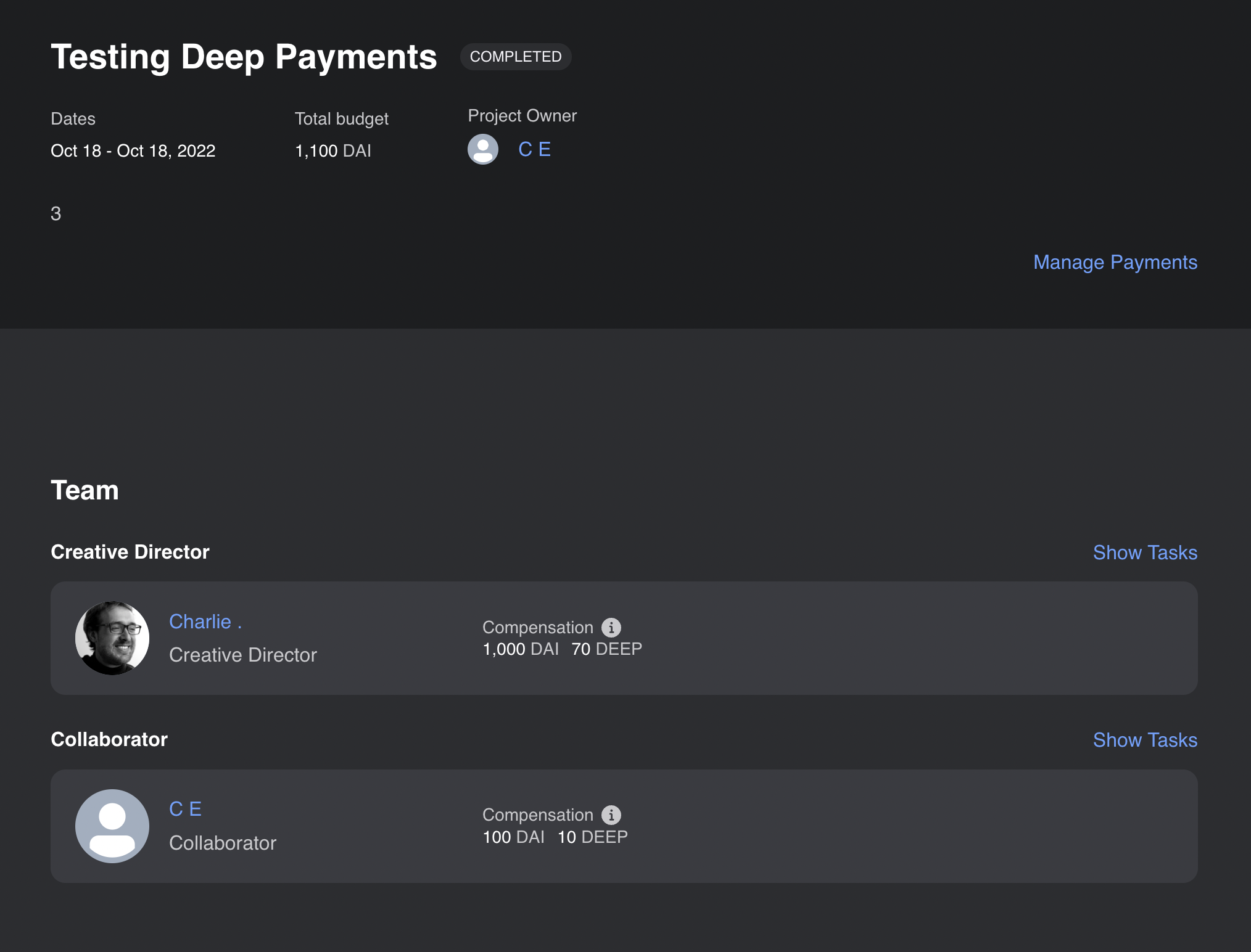Image resolution: width=1251 pixels, height=952 pixels.
Task: Click C E collaborator avatar icon
Action: click(112, 826)
